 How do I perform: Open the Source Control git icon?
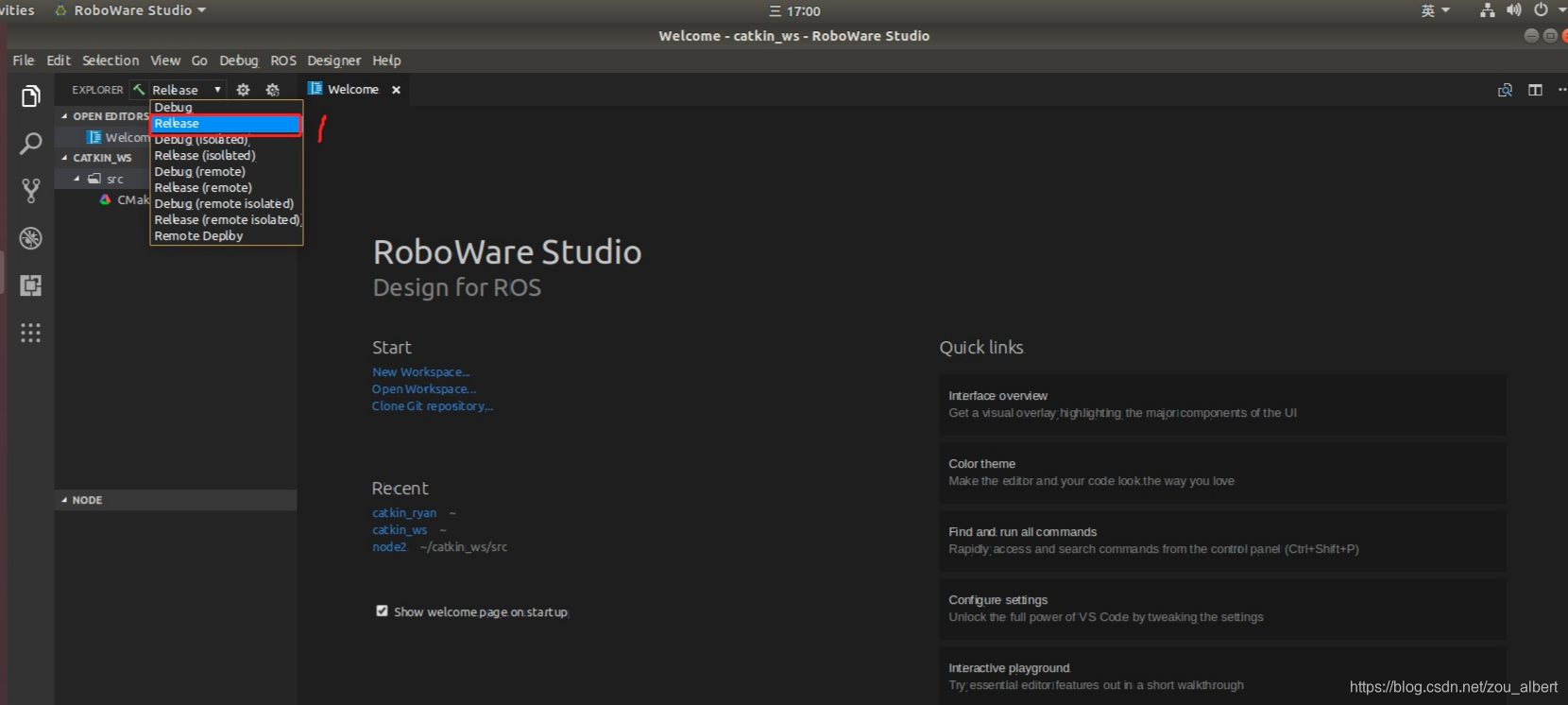pyautogui.click(x=31, y=191)
